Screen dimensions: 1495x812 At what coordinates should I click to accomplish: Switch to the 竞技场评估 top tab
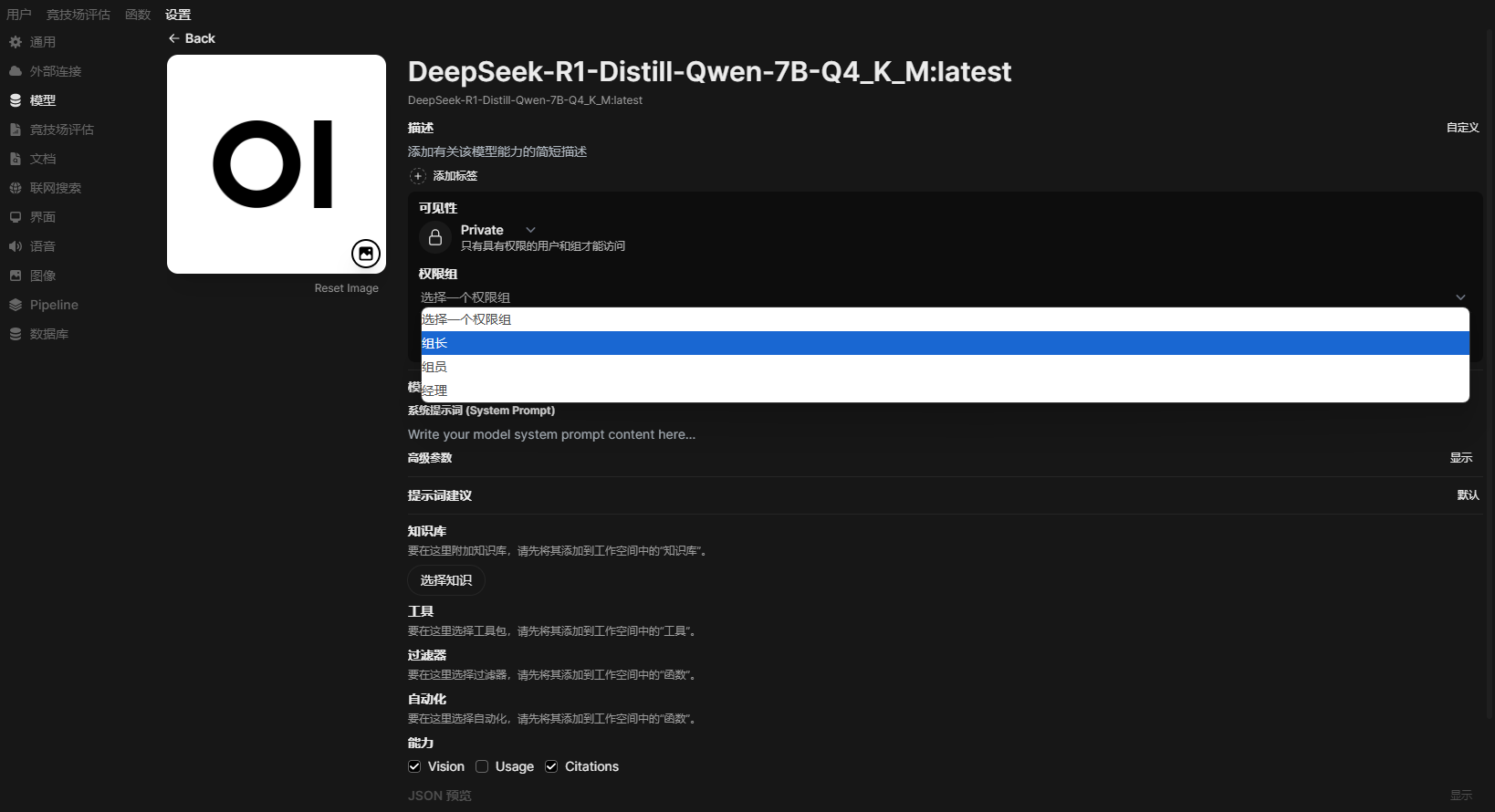click(78, 15)
